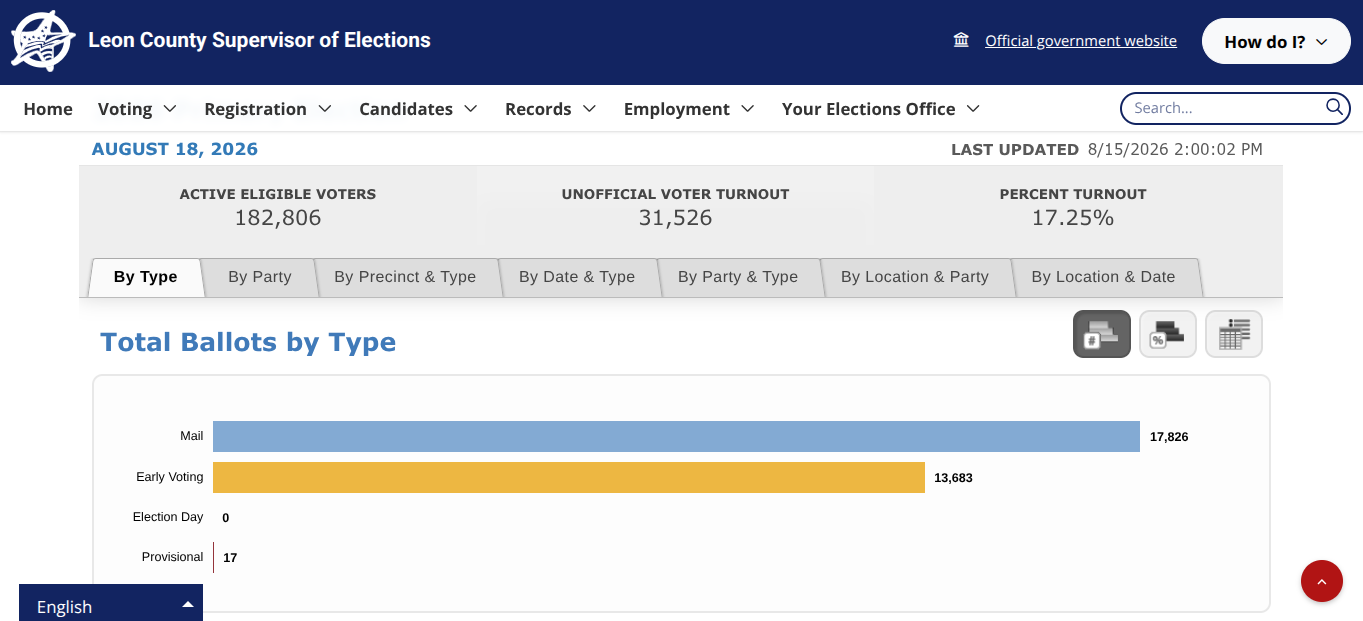Image resolution: width=1363 pixels, height=621 pixels.
Task: Click into the Search input field
Action: tap(1224, 108)
